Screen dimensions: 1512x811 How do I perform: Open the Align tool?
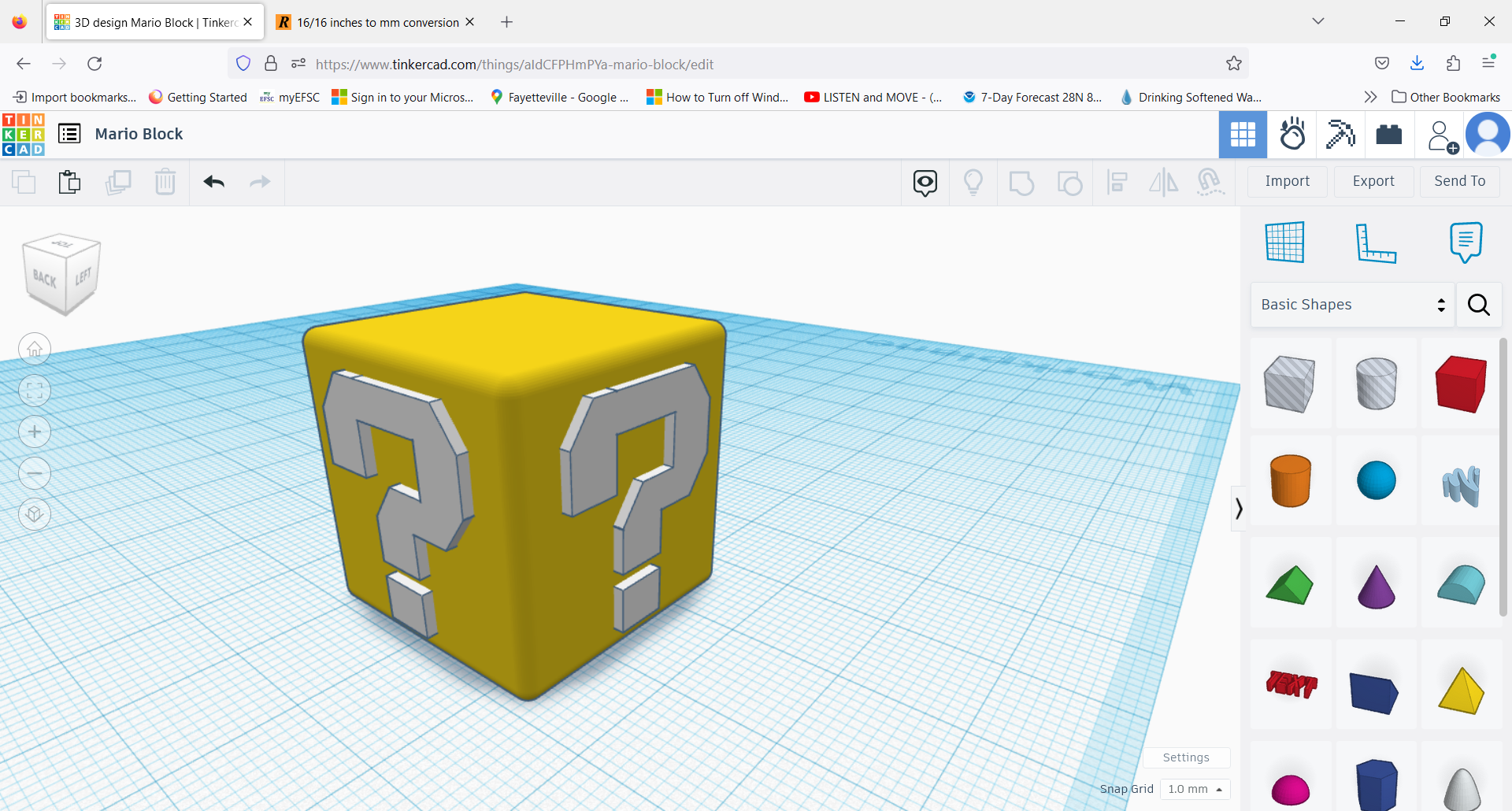tap(1117, 182)
